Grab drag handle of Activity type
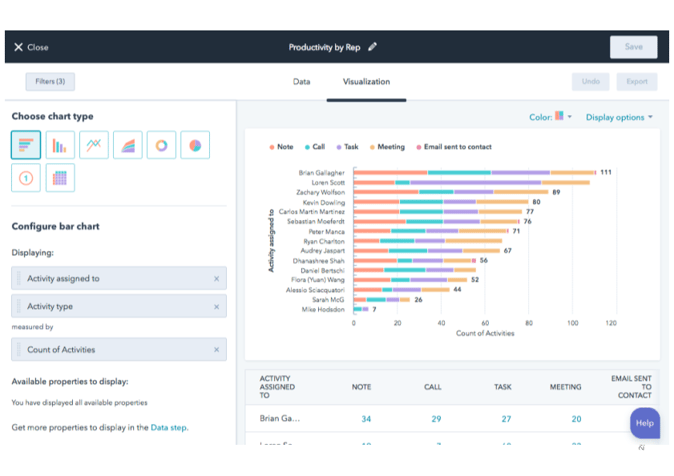This screenshot has height=476, width=674. (x=18, y=306)
